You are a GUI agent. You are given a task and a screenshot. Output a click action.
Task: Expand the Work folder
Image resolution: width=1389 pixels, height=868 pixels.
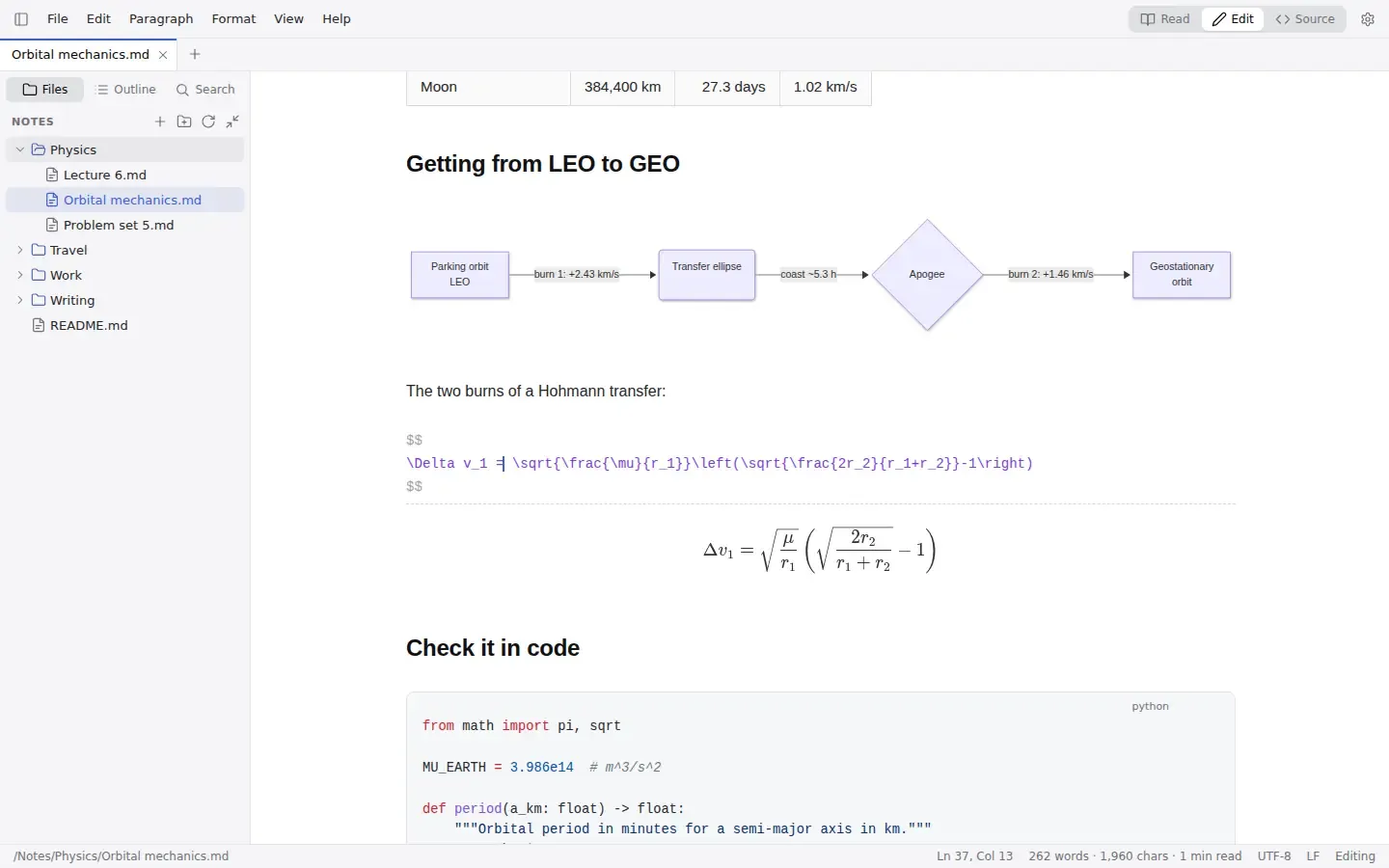point(20,275)
